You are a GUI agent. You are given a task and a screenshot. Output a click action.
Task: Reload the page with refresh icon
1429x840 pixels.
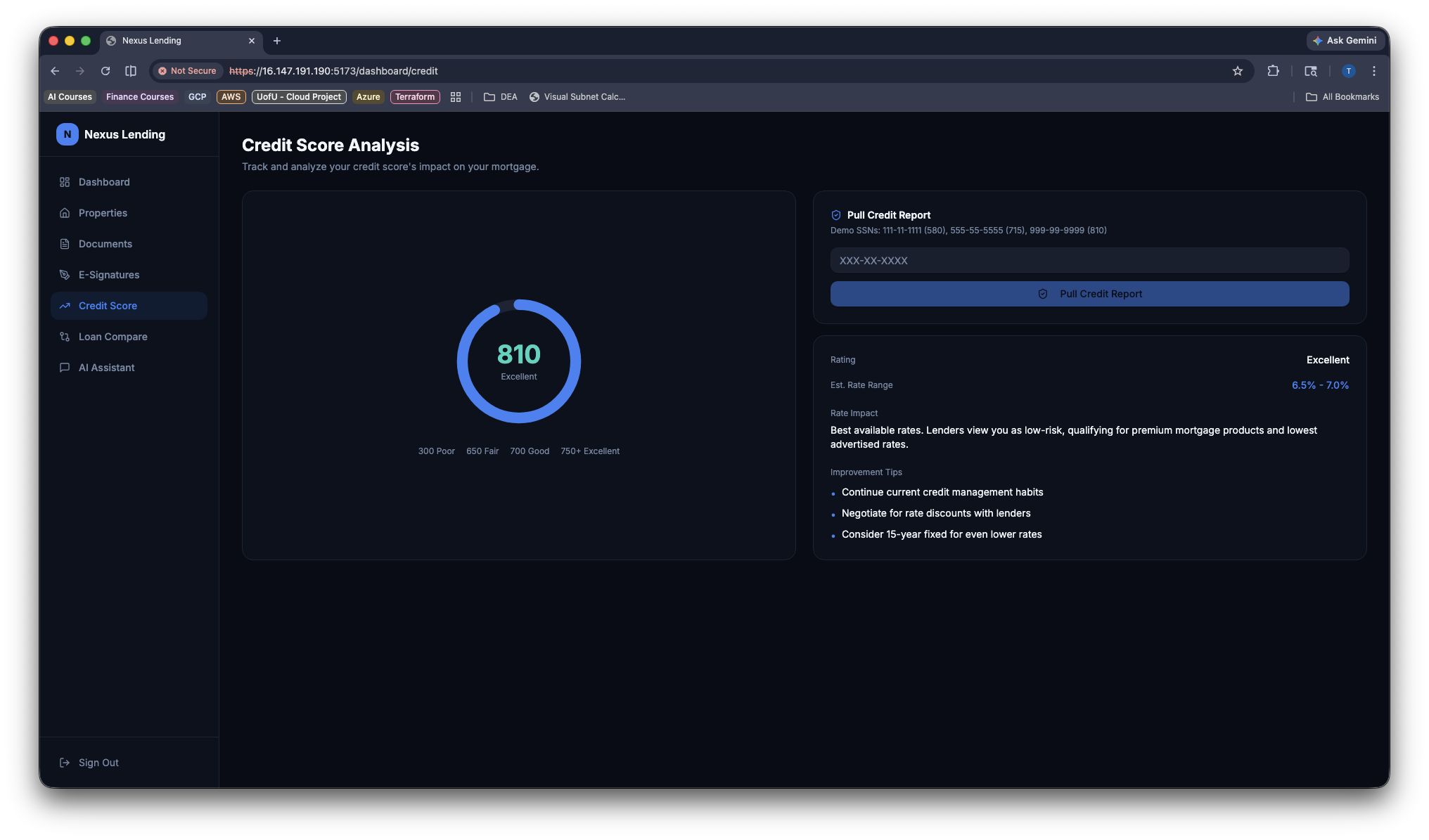tap(105, 71)
